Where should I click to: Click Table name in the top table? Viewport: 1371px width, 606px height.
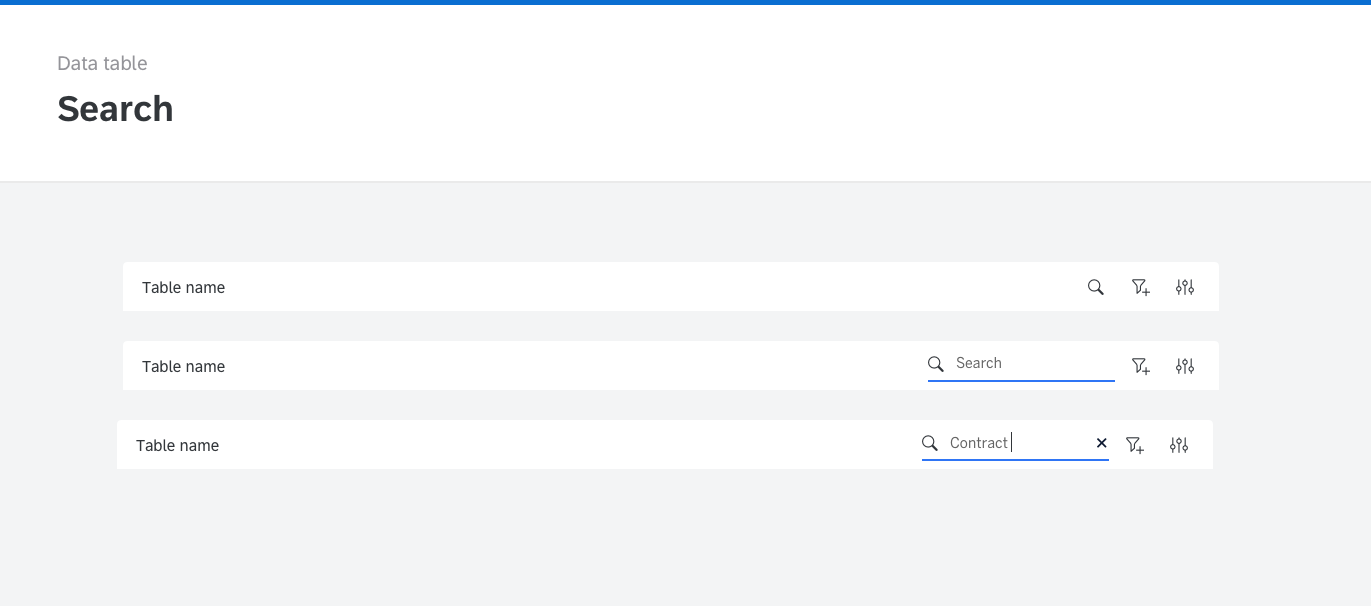pyautogui.click(x=183, y=288)
